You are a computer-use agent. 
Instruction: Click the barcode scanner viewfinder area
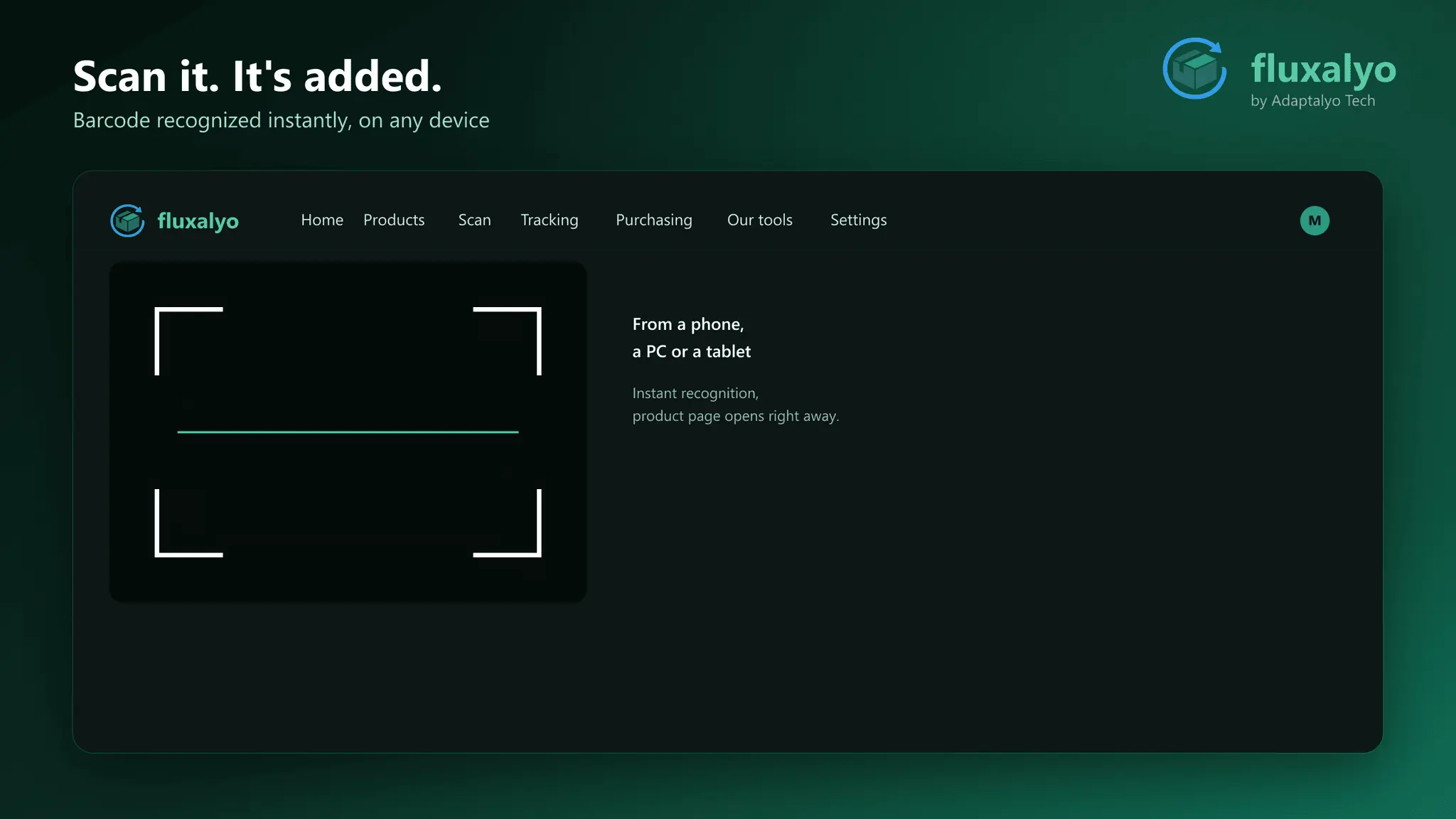348,432
